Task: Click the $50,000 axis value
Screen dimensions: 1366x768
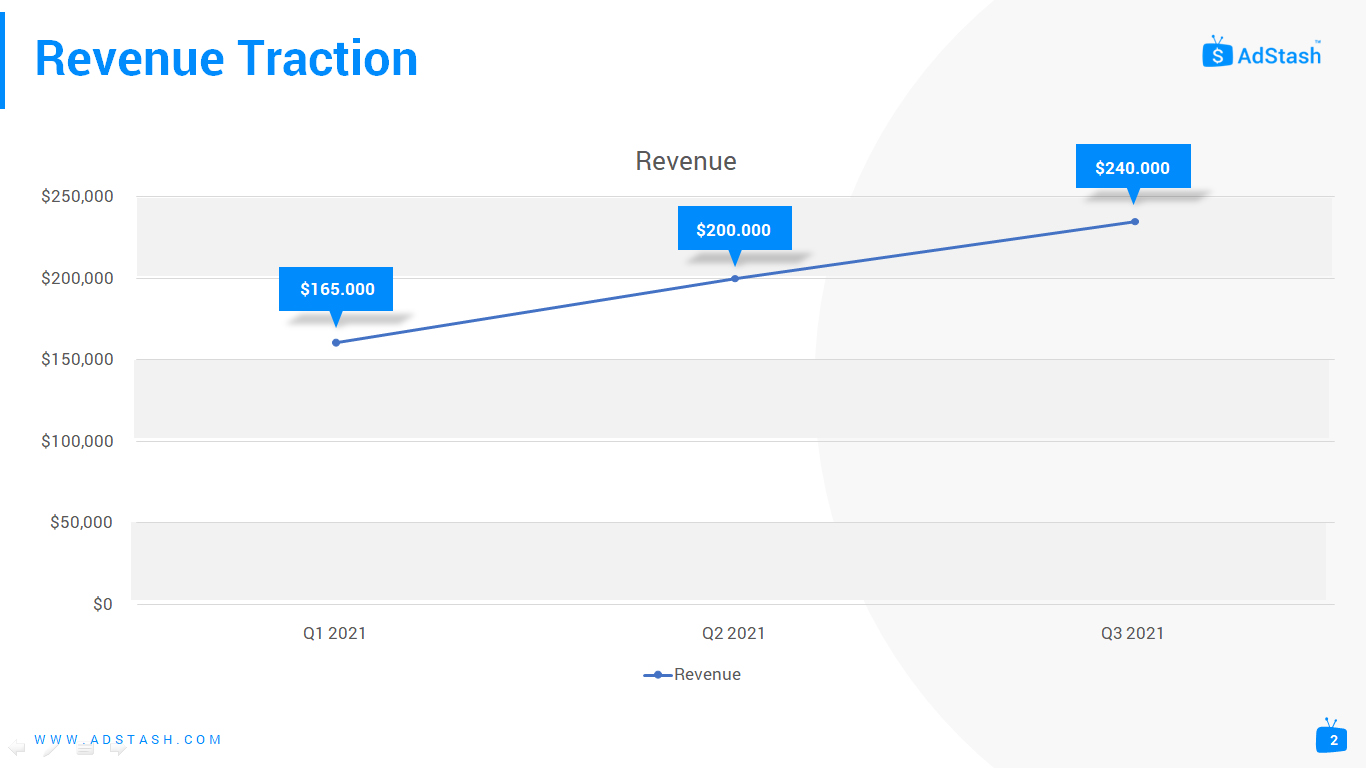Action: click(81, 522)
